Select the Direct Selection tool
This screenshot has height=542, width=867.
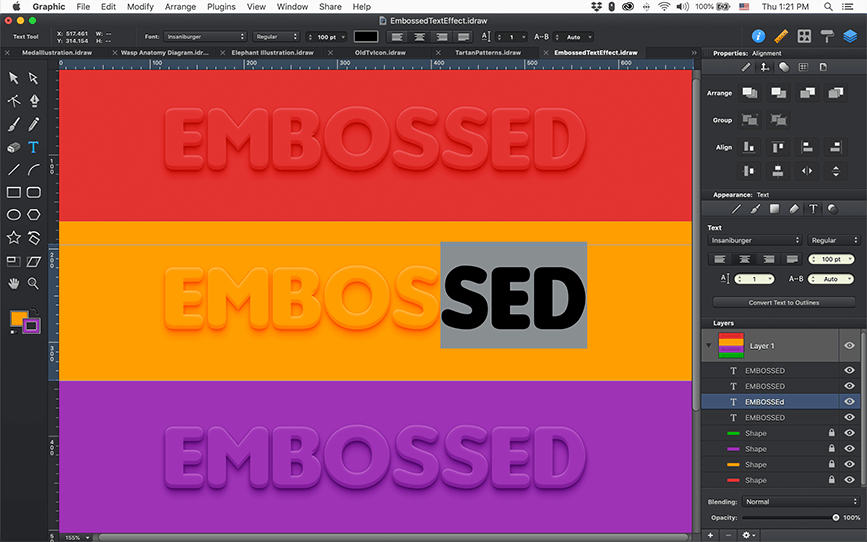click(34, 78)
